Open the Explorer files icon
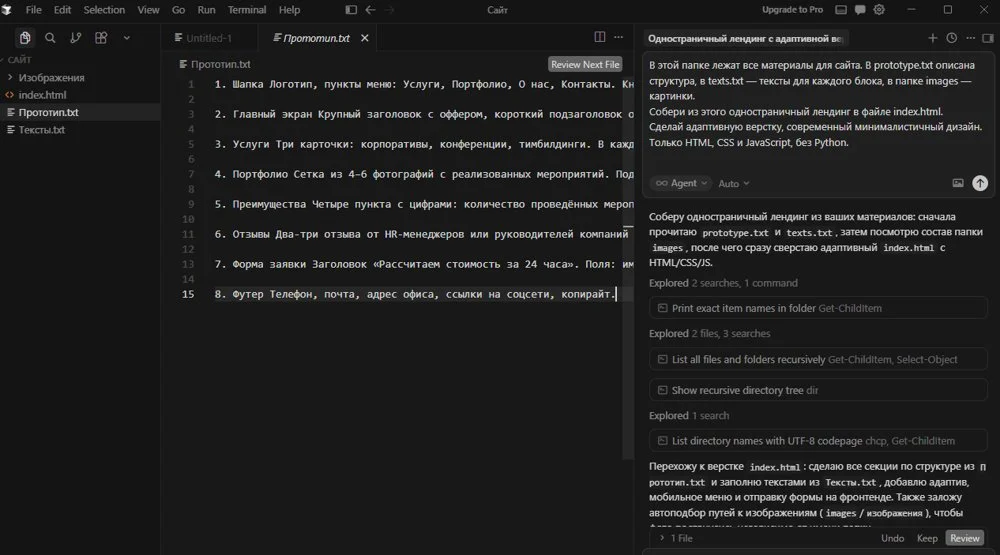Viewport: 1000px width, 555px height. tap(25, 38)
